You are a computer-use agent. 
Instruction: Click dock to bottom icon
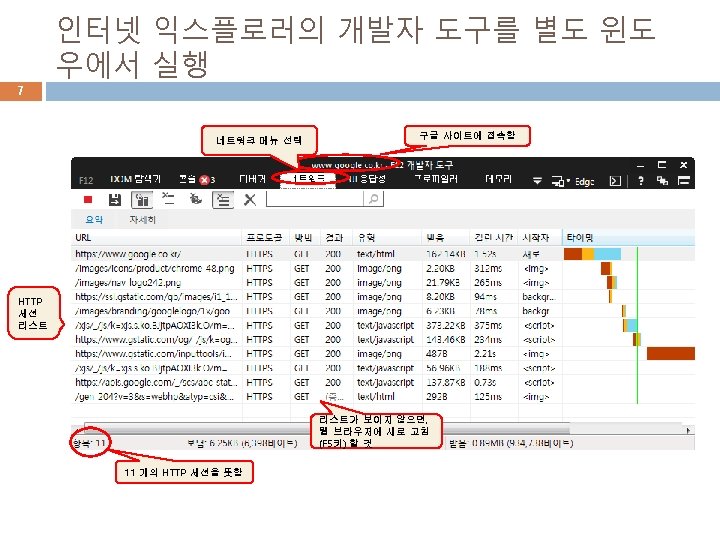(x=684, y=181)
